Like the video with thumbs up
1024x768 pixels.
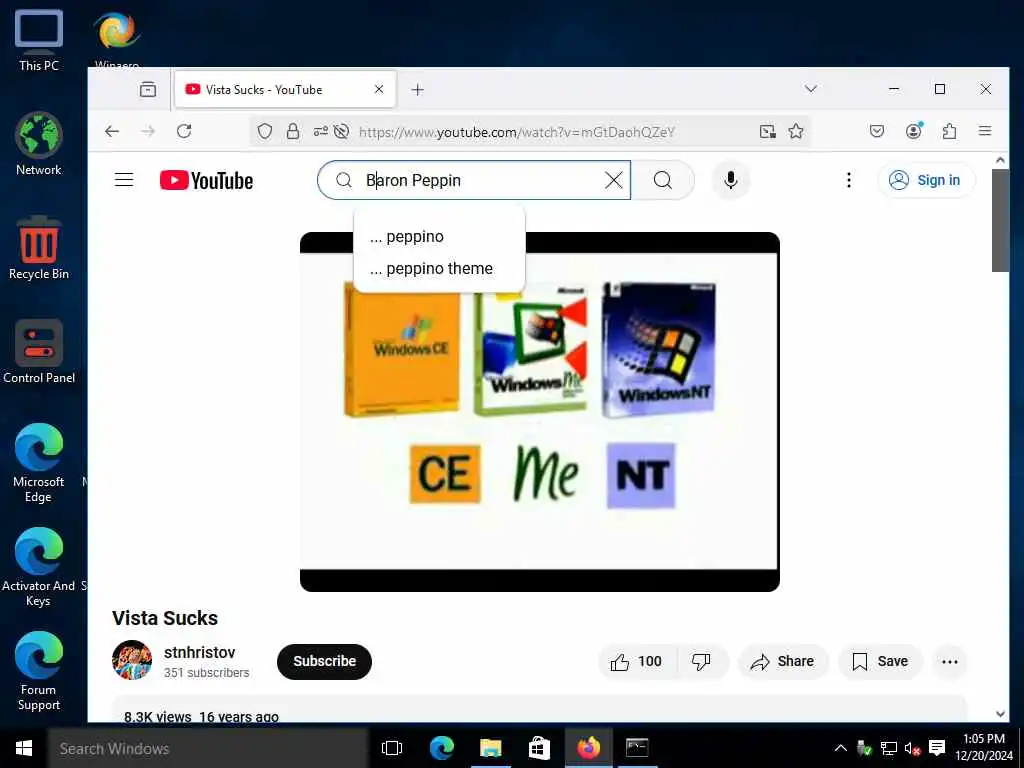(x=637, y=662)
